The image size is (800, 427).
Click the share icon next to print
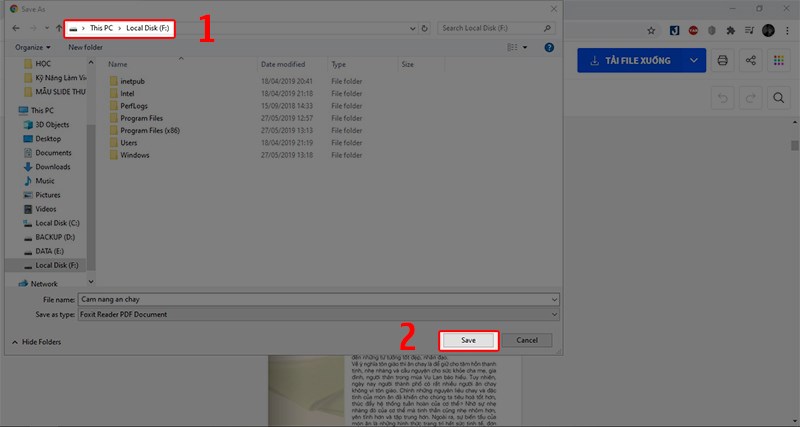(x=750, y=61)
